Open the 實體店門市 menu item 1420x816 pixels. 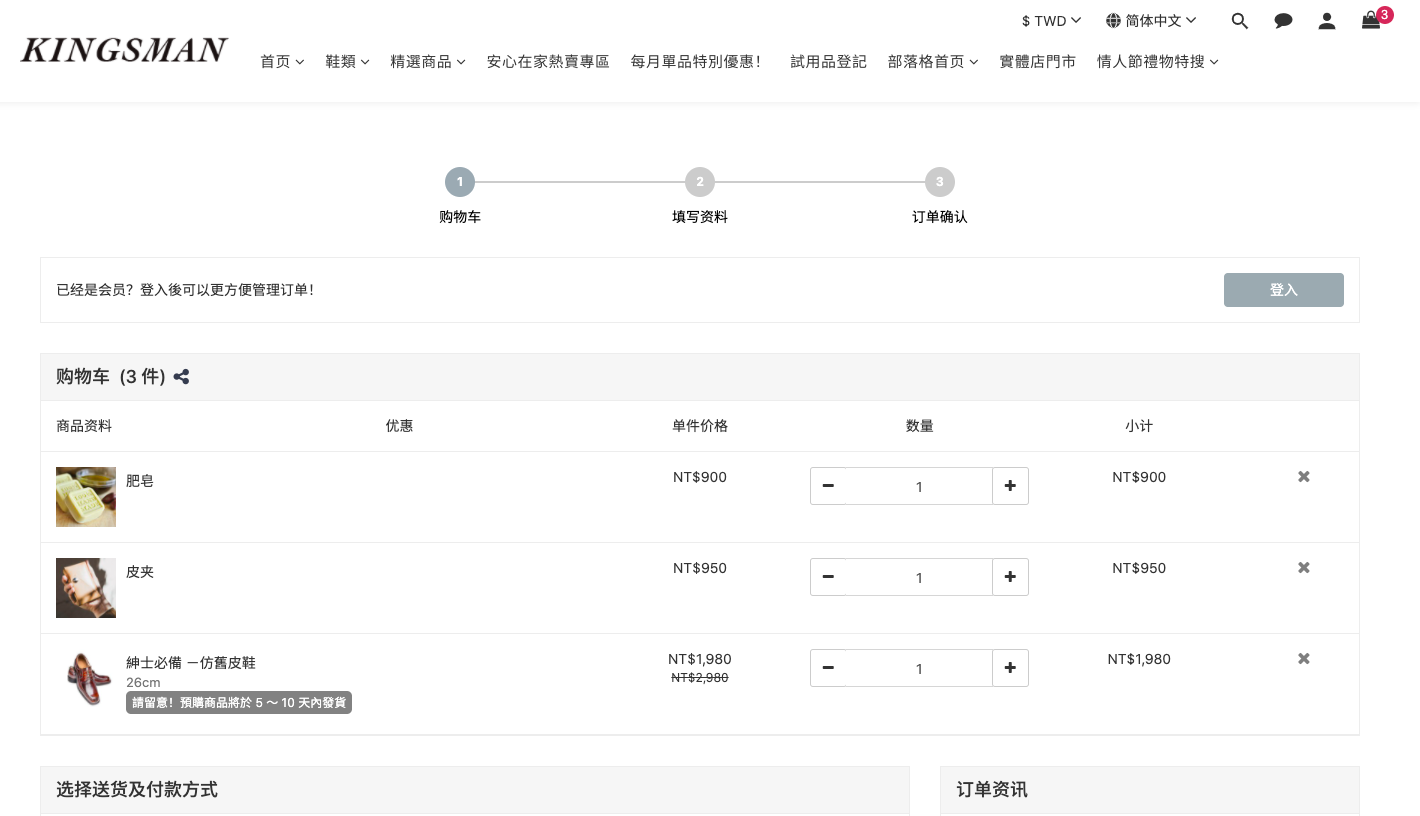point(1038,62)
